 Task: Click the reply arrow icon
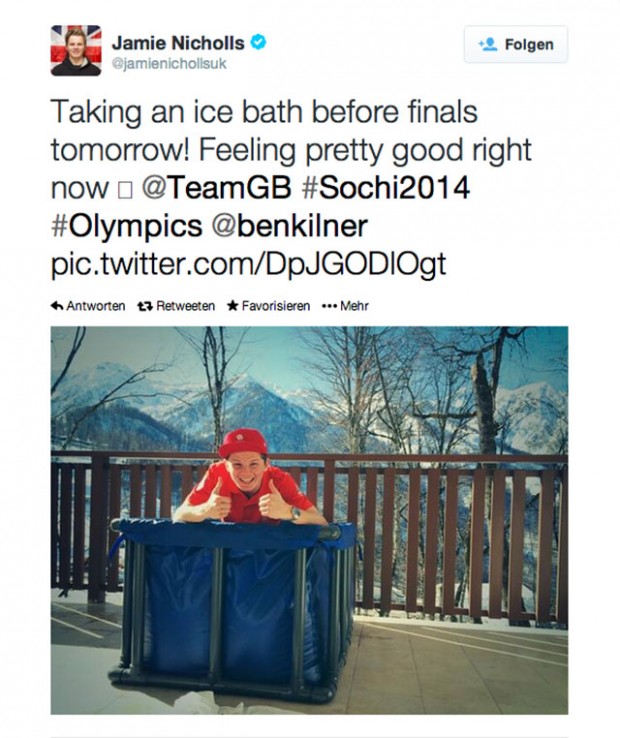(x=57, y=306)
